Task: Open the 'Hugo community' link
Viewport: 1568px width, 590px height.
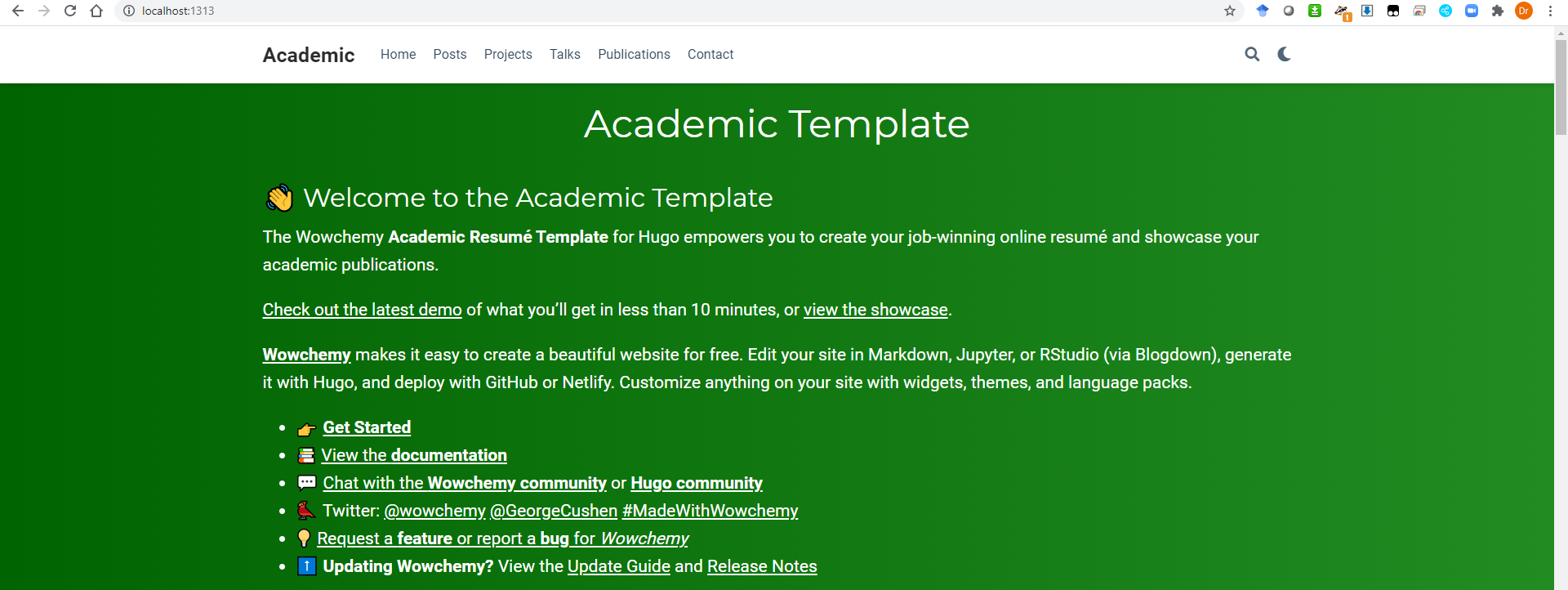Action: (x=697, y=483)
